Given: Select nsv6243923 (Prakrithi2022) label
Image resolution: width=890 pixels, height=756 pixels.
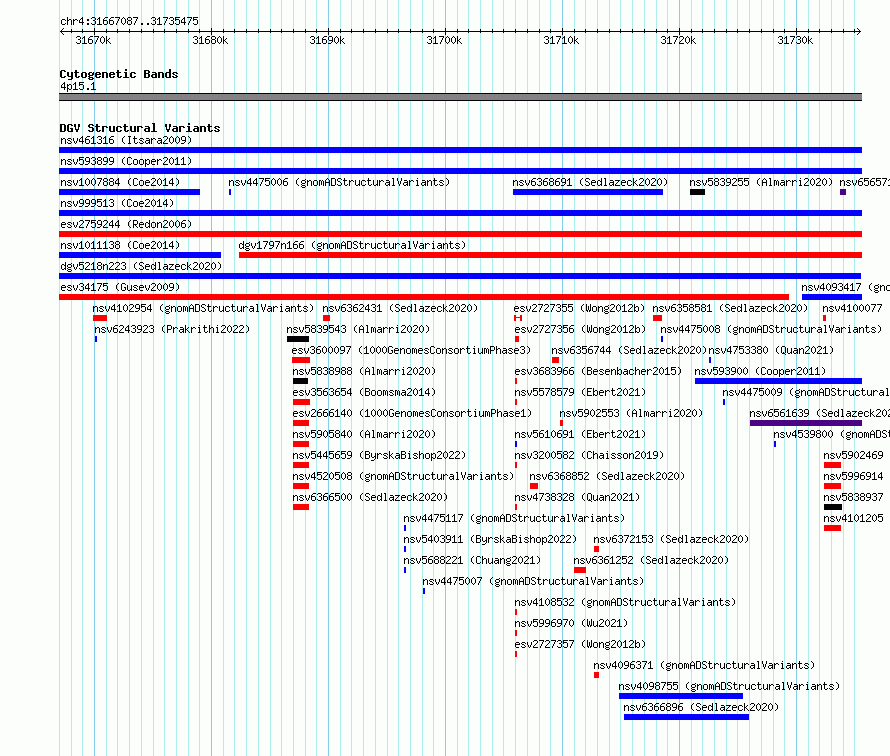Looking at the screenshot, I should point(172,329).
